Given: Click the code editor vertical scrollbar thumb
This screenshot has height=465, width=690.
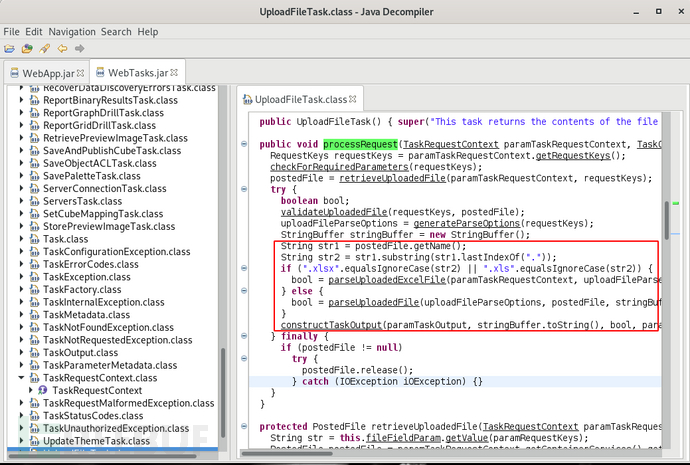Looking at the screenshot, I should (x=667, y=220).
